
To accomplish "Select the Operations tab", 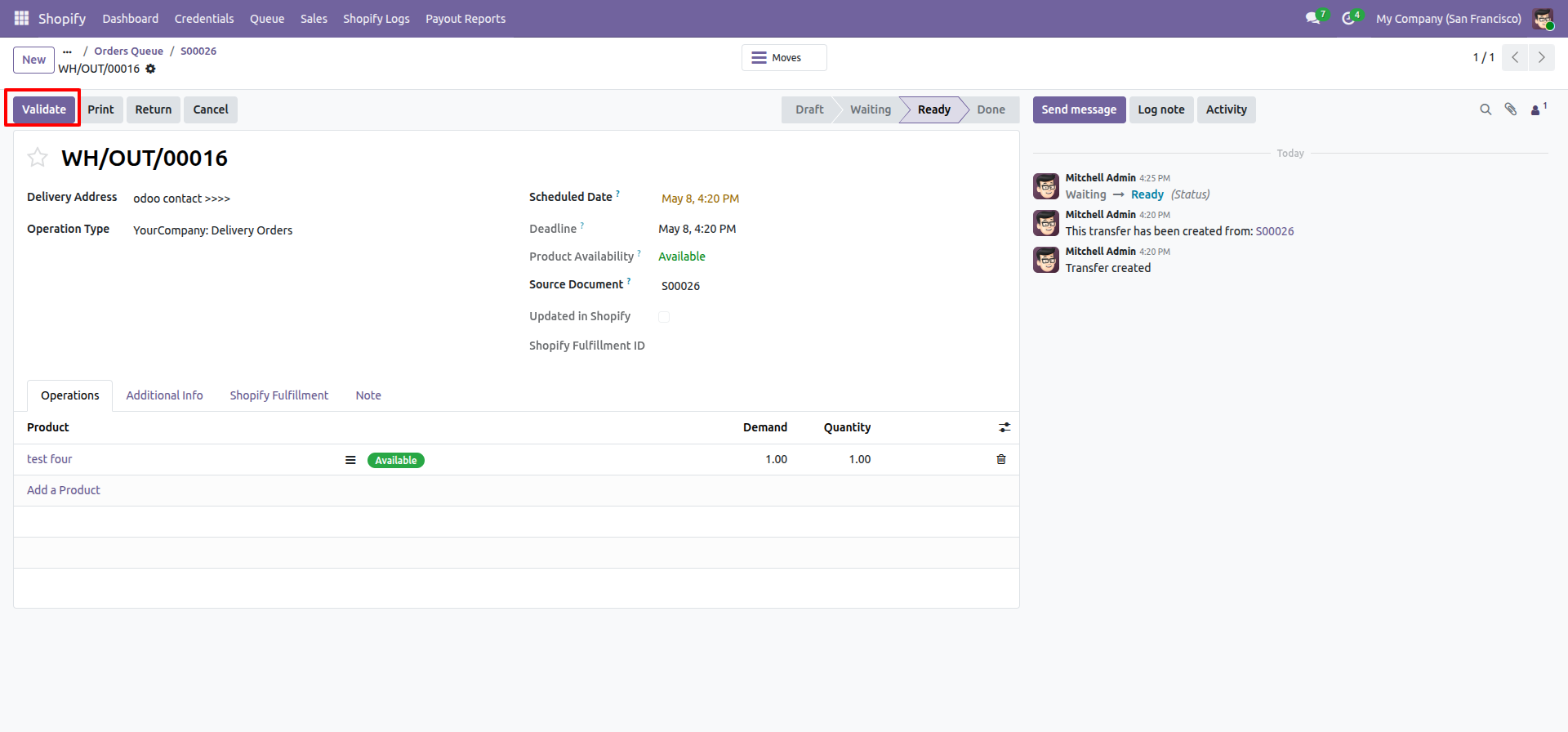I will tap(70, 395).
